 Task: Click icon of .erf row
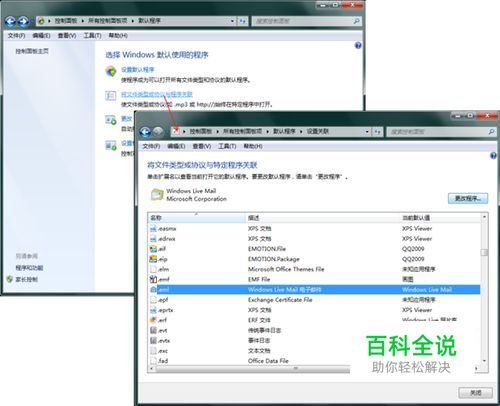[153, 320]
